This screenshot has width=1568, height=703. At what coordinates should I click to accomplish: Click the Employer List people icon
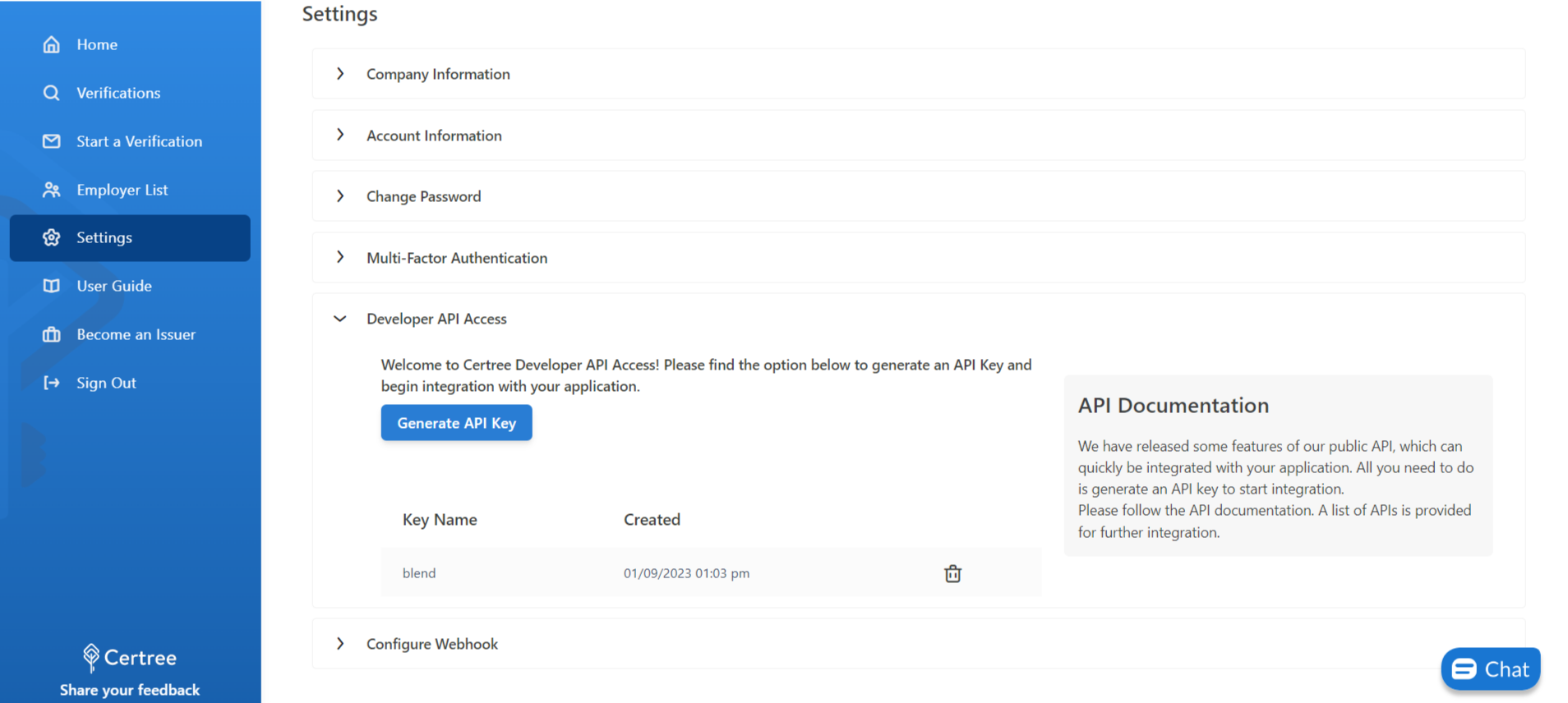pyautogui.click(x=52, y=190)
